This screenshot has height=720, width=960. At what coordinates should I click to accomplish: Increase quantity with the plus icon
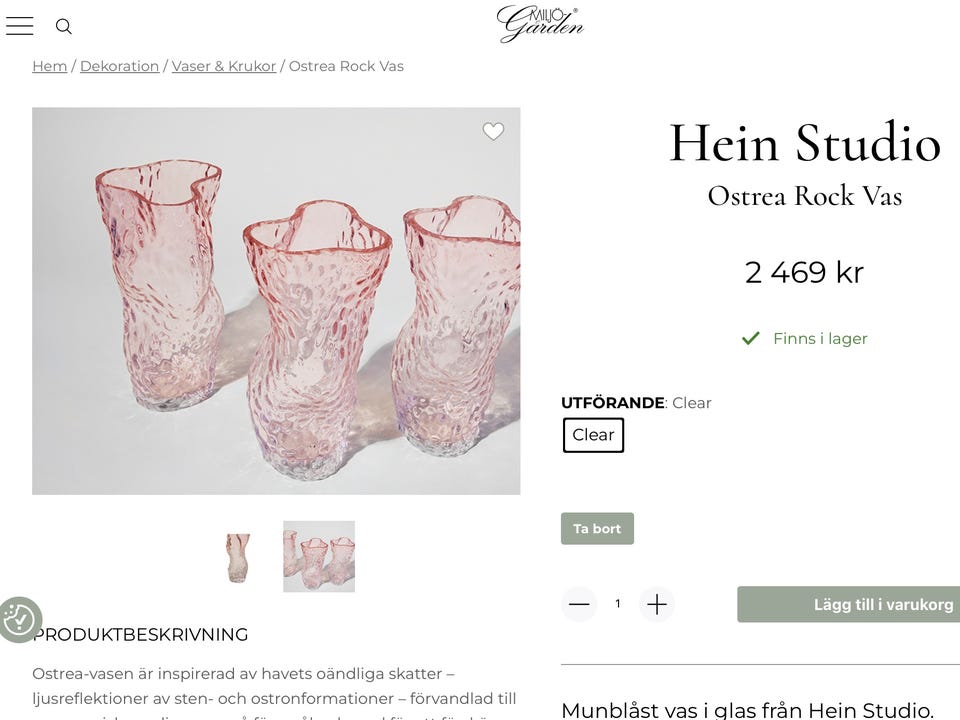pos(656,604)
